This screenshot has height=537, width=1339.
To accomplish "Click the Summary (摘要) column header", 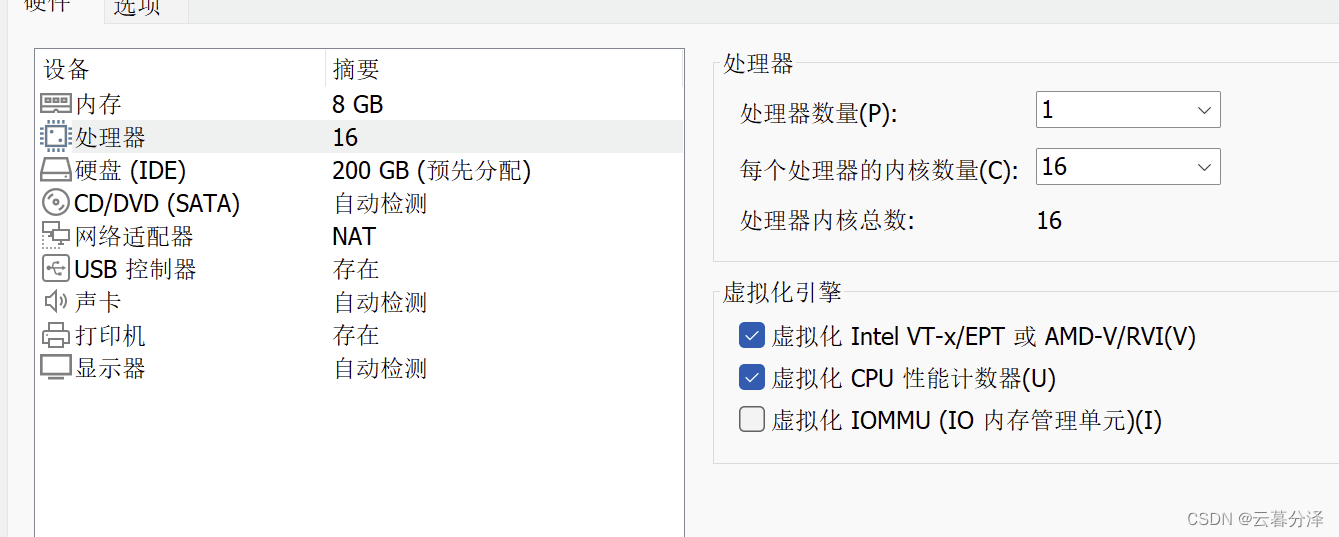I will pyautogui.click(x=356, y=69).
